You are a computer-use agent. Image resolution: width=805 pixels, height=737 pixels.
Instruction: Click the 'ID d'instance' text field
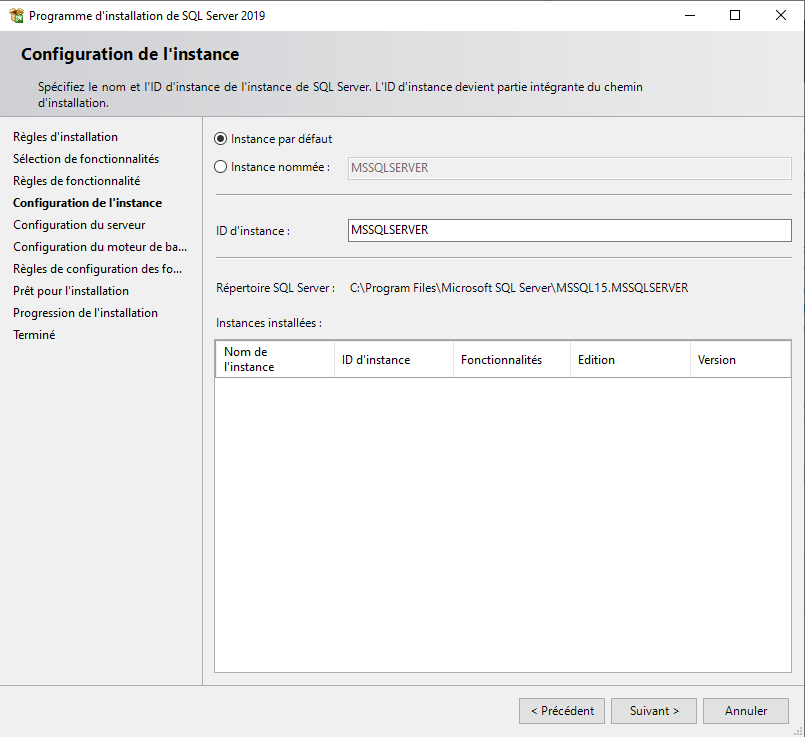point(569,230)
